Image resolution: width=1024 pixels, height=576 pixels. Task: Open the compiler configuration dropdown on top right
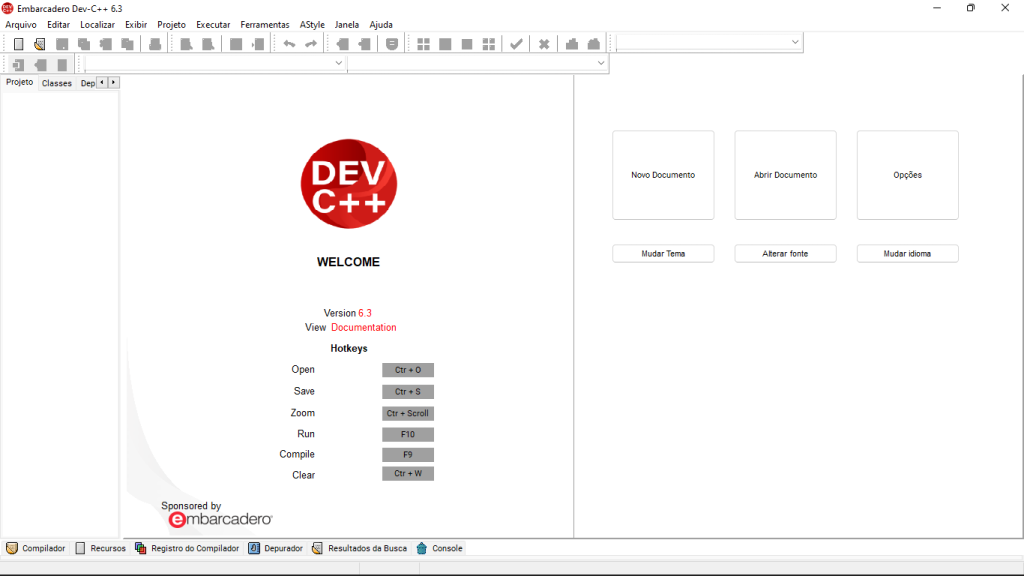795,42
